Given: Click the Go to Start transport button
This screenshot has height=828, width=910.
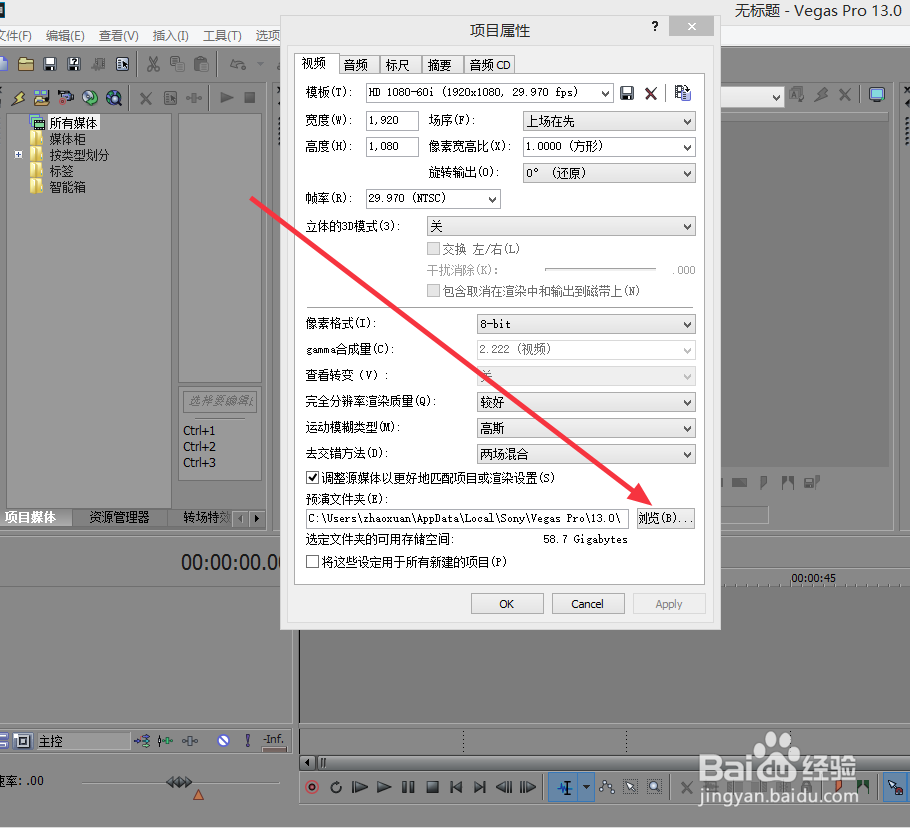Looking at the screenshot, I should [x=456, y=787].
